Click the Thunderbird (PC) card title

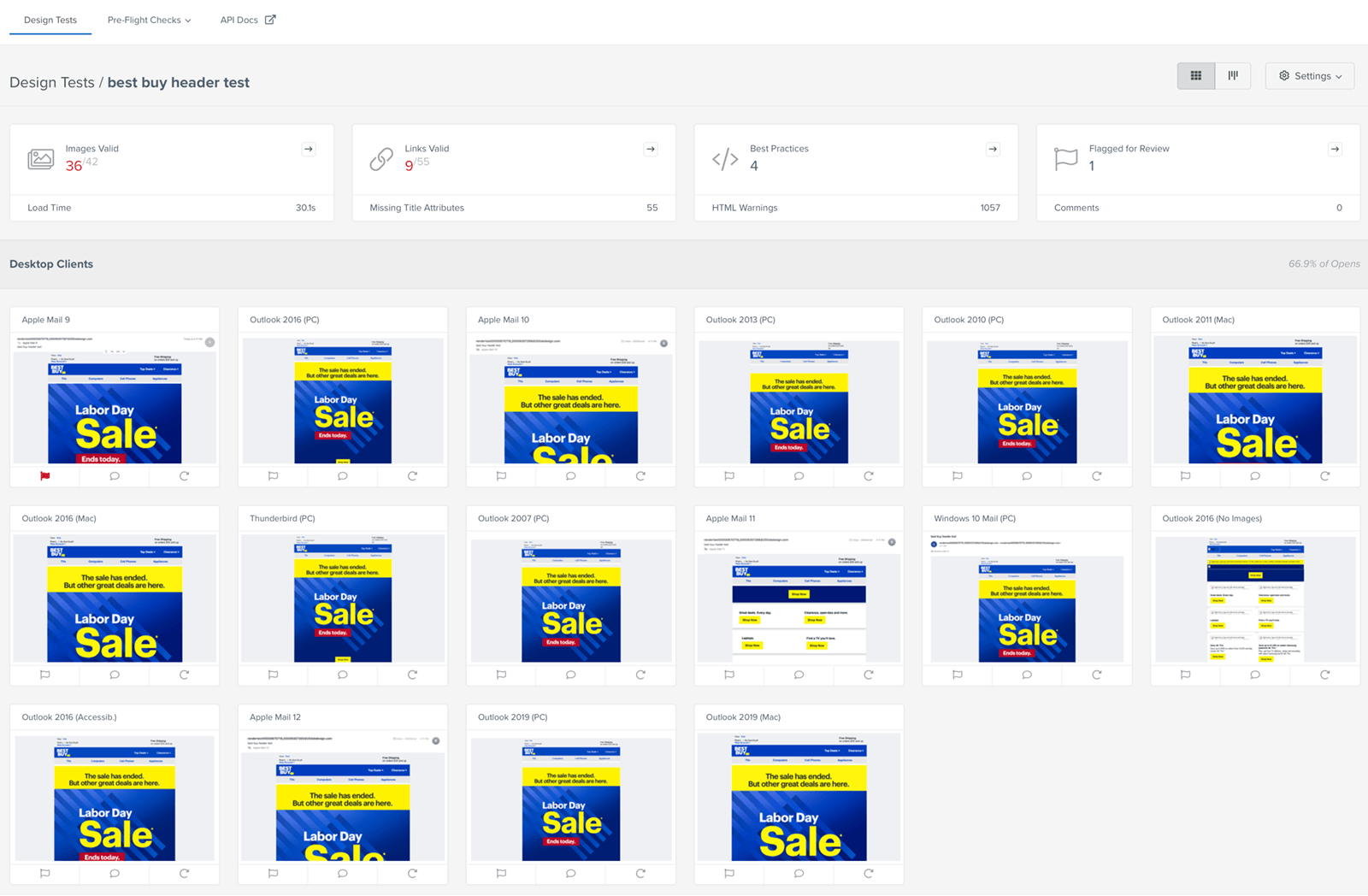pos(282,518)
